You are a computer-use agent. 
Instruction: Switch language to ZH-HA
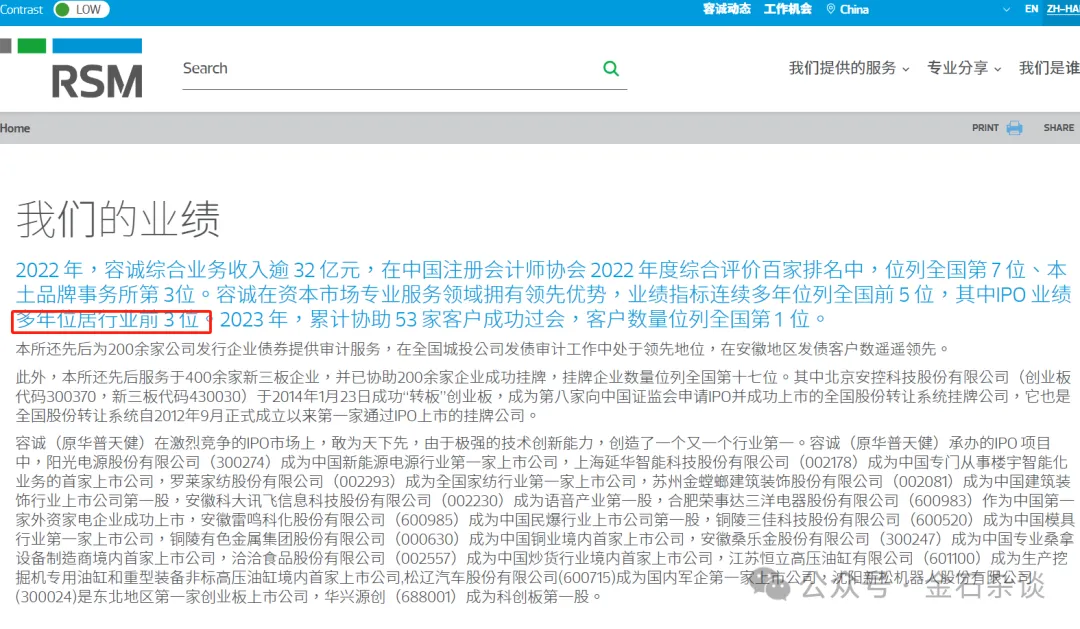(1063, 9)
